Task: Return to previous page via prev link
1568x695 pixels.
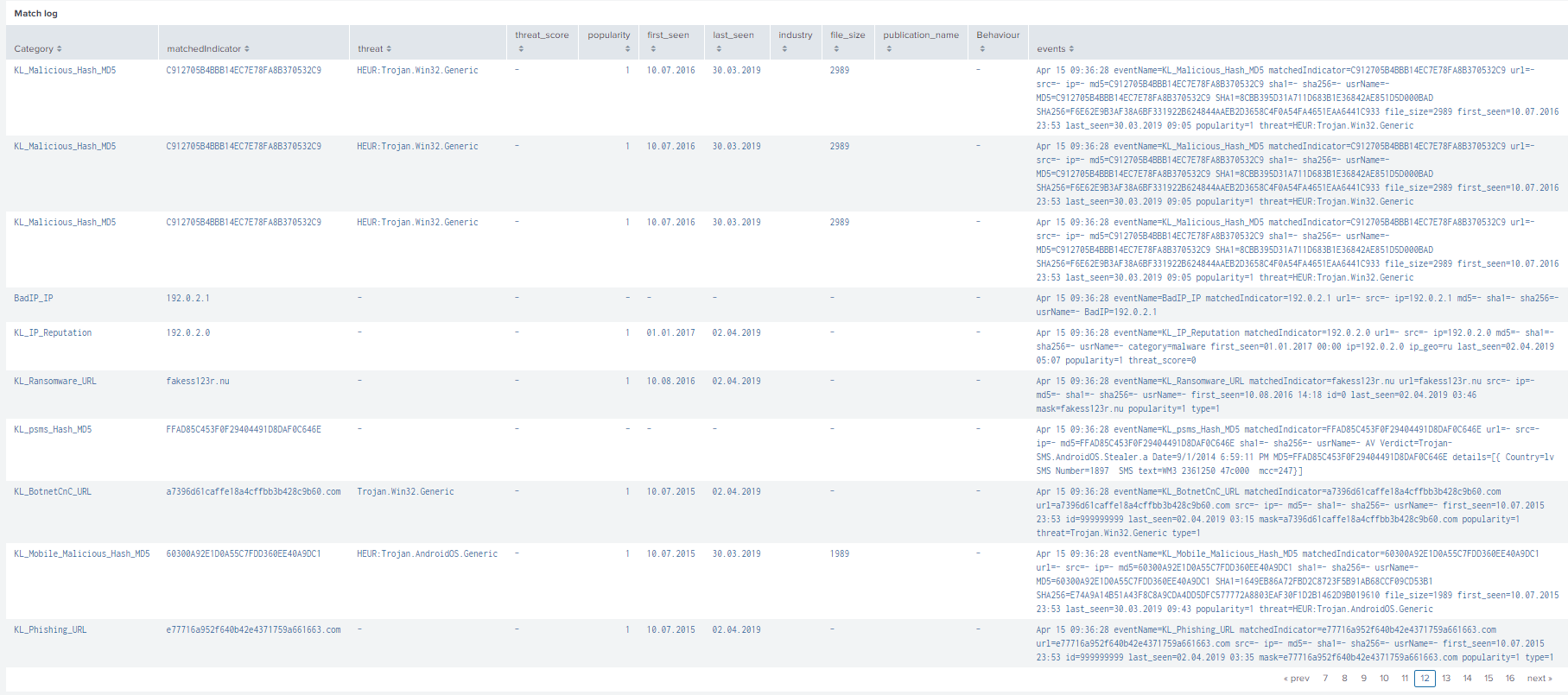Action: (x=1297, y=679)
